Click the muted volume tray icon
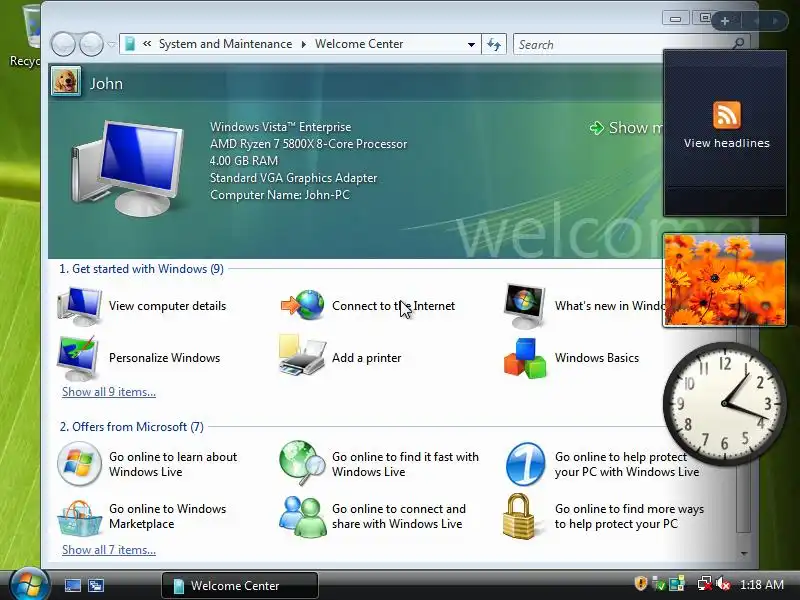 723,584
